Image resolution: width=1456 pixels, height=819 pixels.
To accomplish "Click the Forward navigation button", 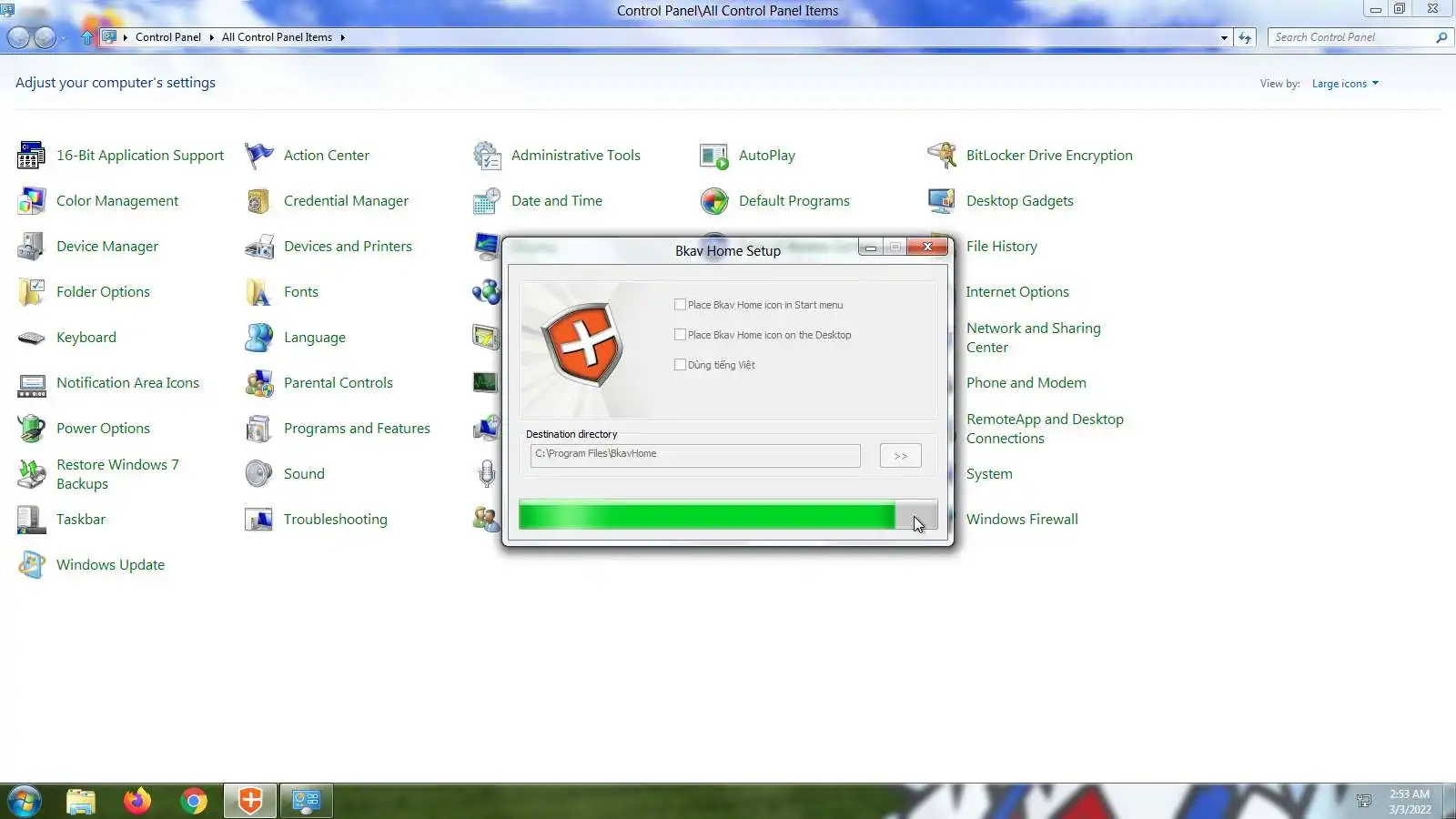I will pyautogui.click(x=45, y=37).
